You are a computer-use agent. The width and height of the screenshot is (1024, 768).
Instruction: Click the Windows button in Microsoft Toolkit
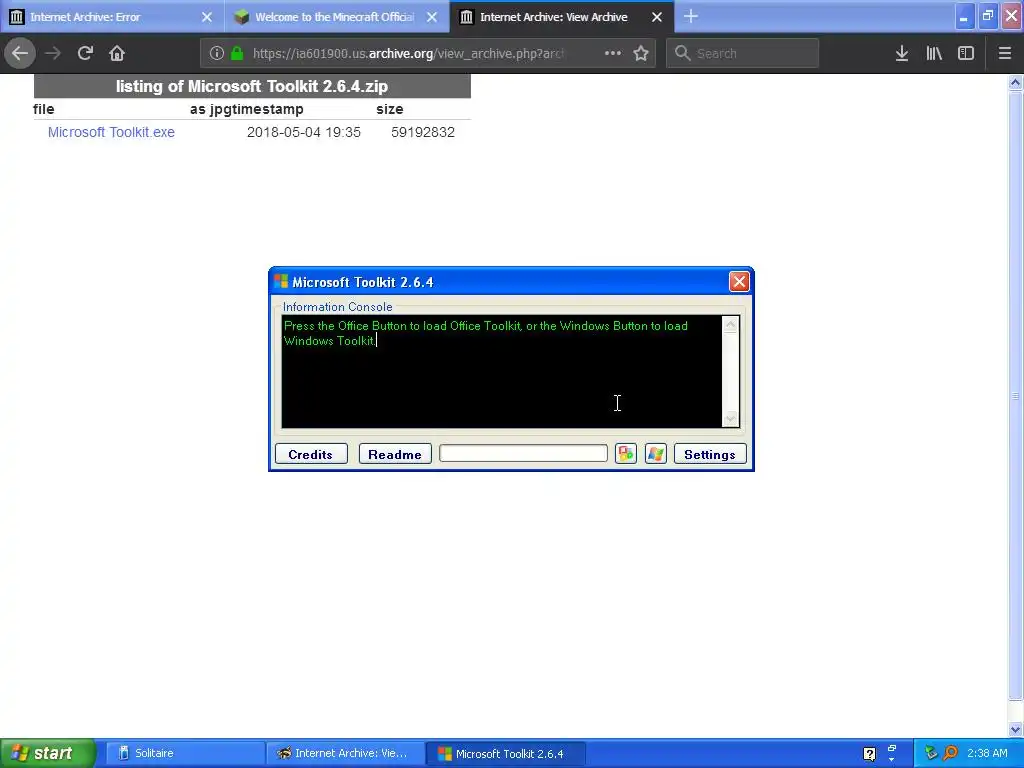coord(656,454)
